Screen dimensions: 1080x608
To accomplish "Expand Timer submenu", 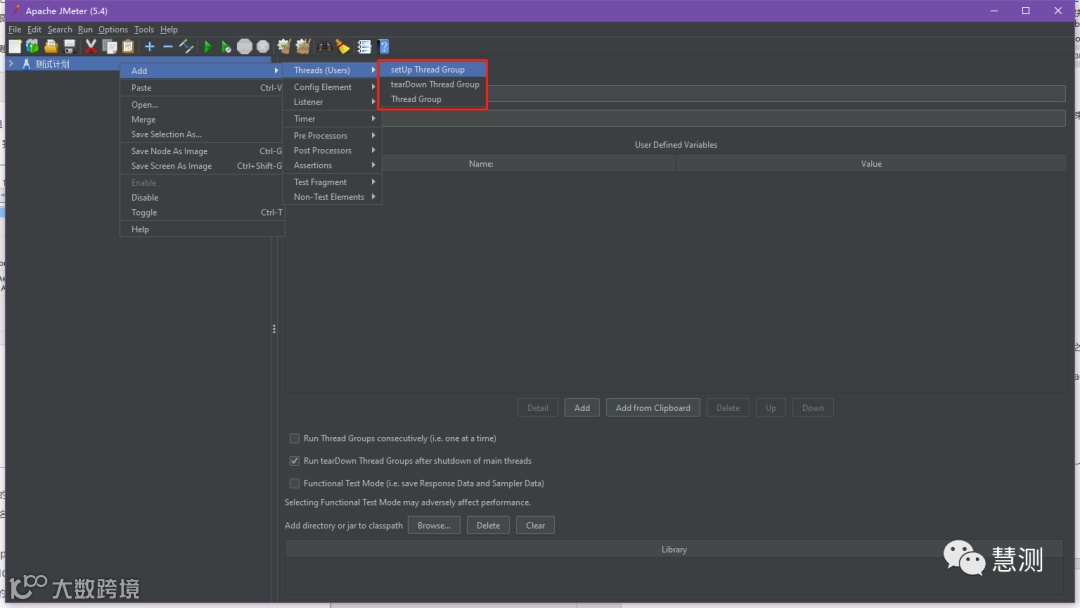I will point(332,118).
